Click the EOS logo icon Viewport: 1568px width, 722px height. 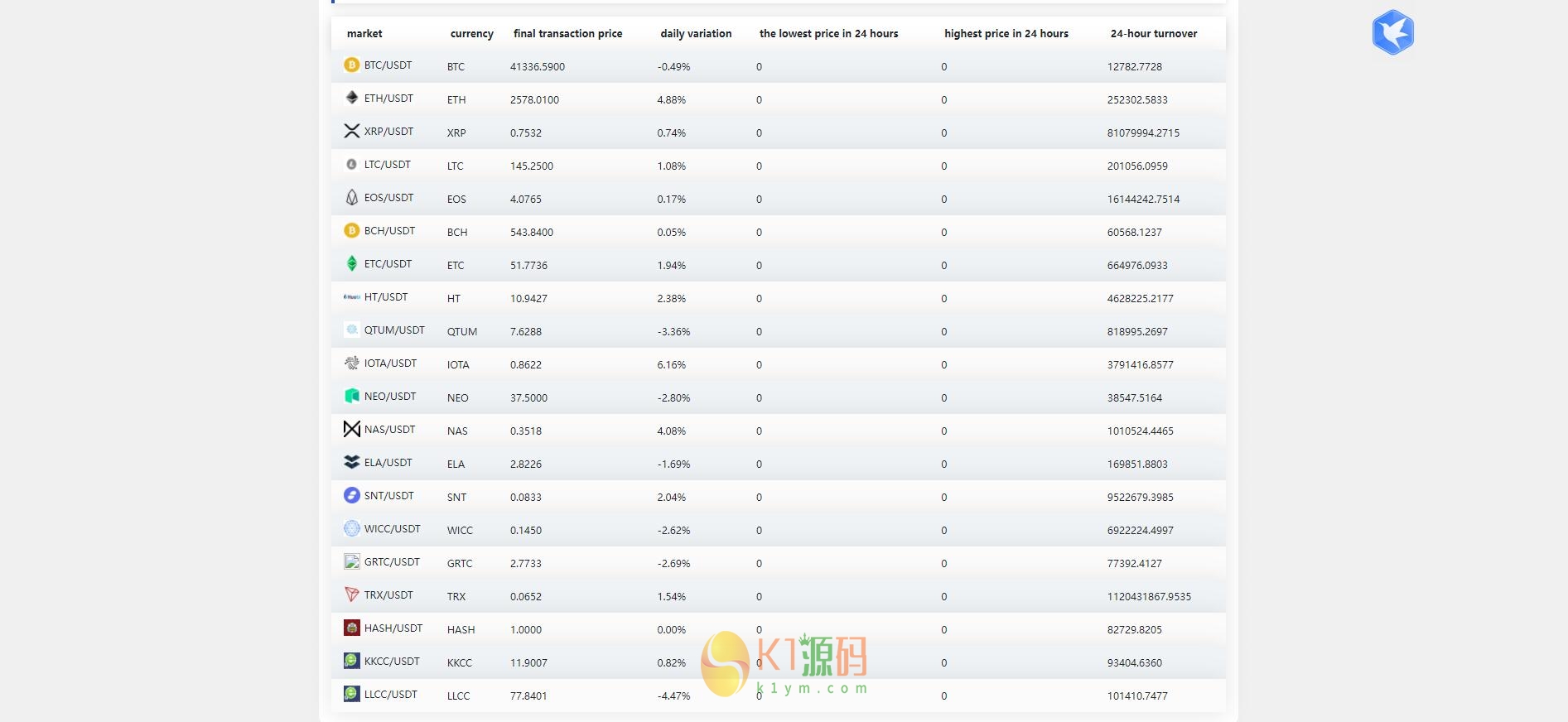coord(351,197)
